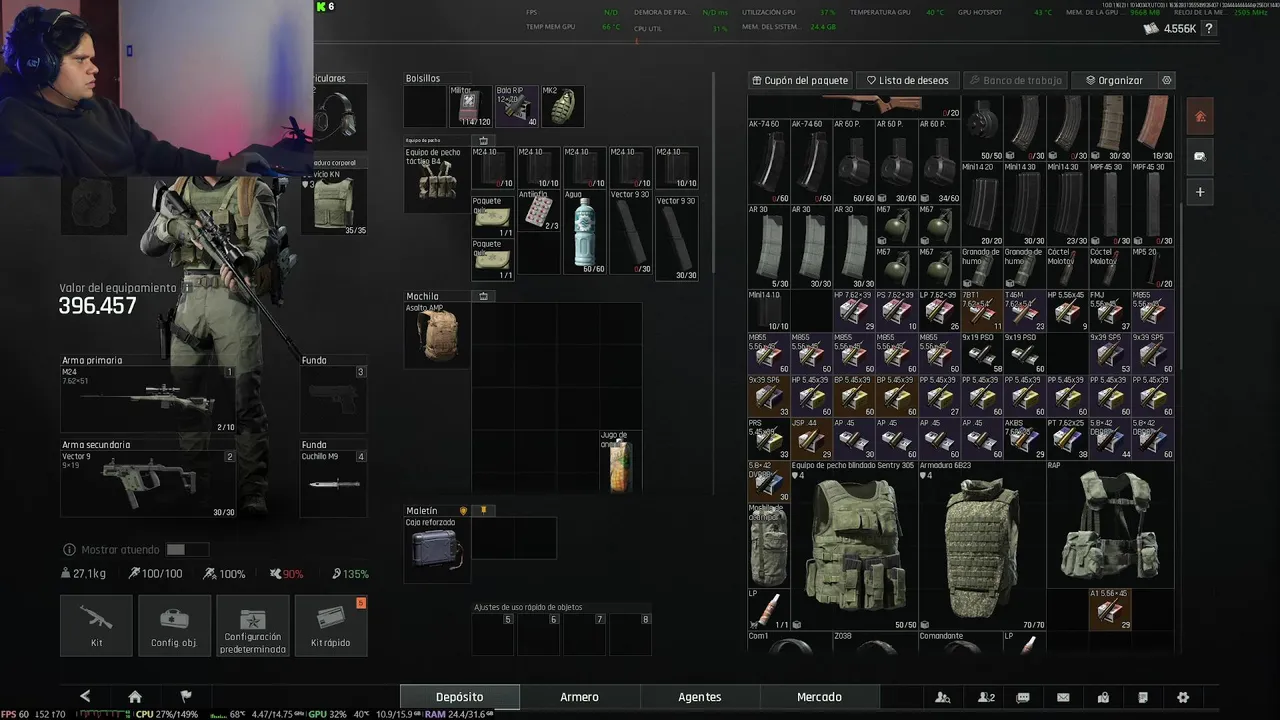The image size is (1280, 720).
Task: Select the juice carton in backpack
Action: click(620, 461)
